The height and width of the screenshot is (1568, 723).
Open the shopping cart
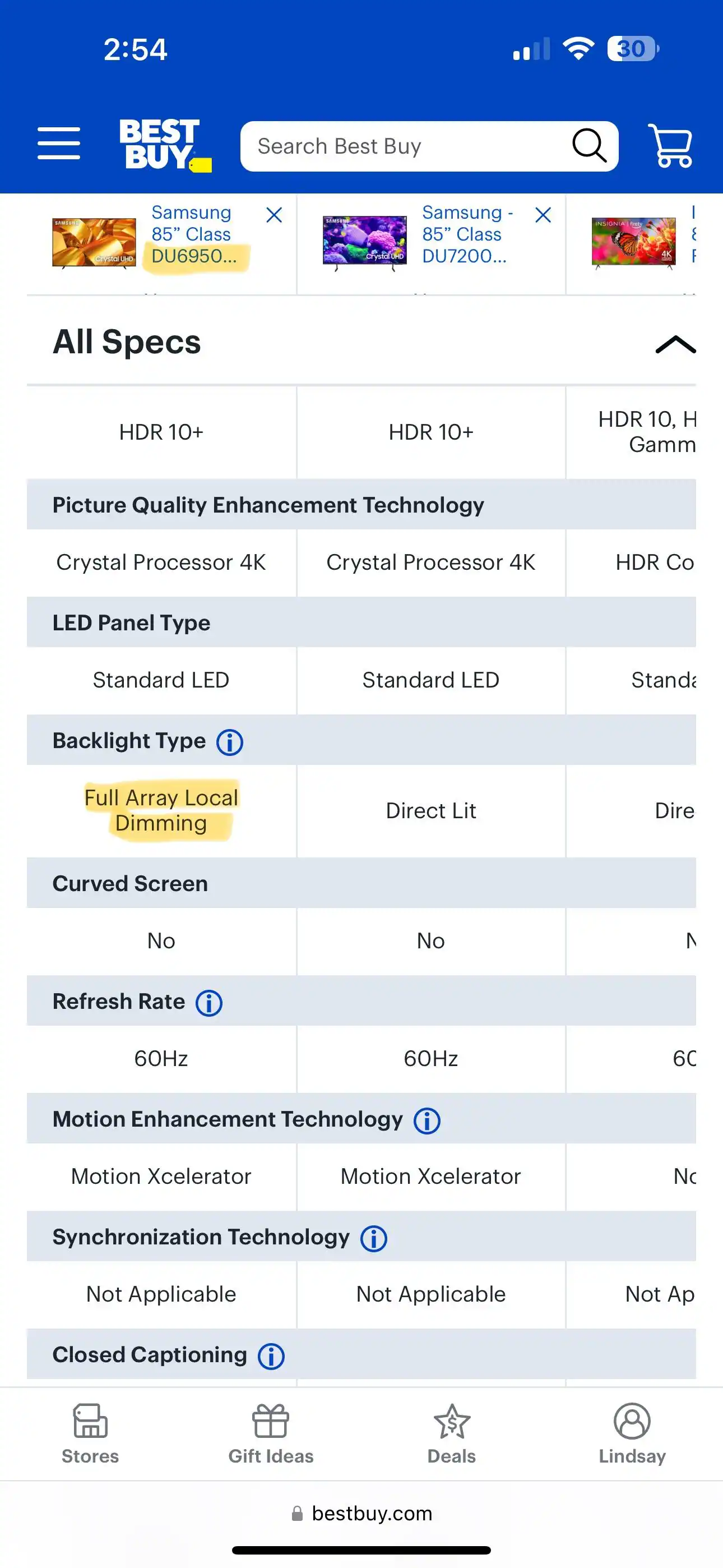coord(670,145)
